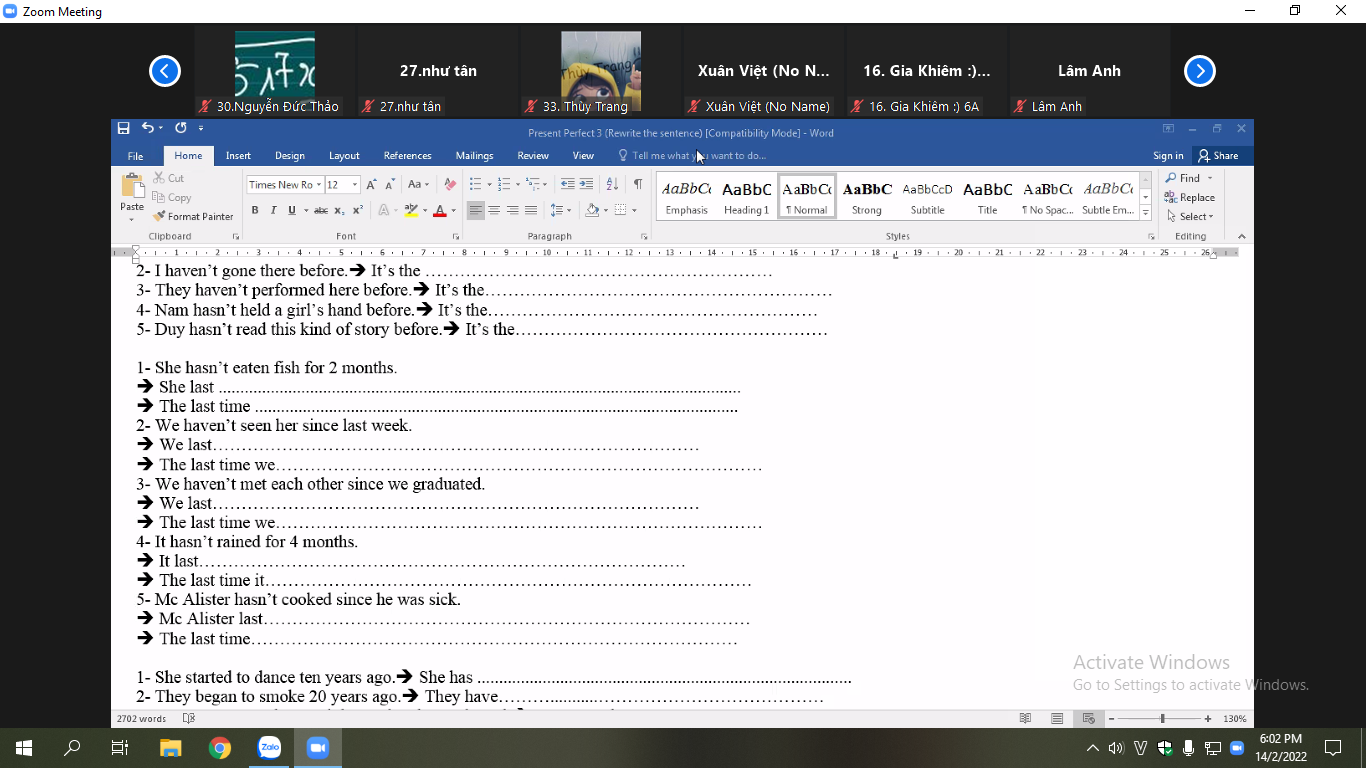Open the Change Case Aa dropdown

pos(418,184)
